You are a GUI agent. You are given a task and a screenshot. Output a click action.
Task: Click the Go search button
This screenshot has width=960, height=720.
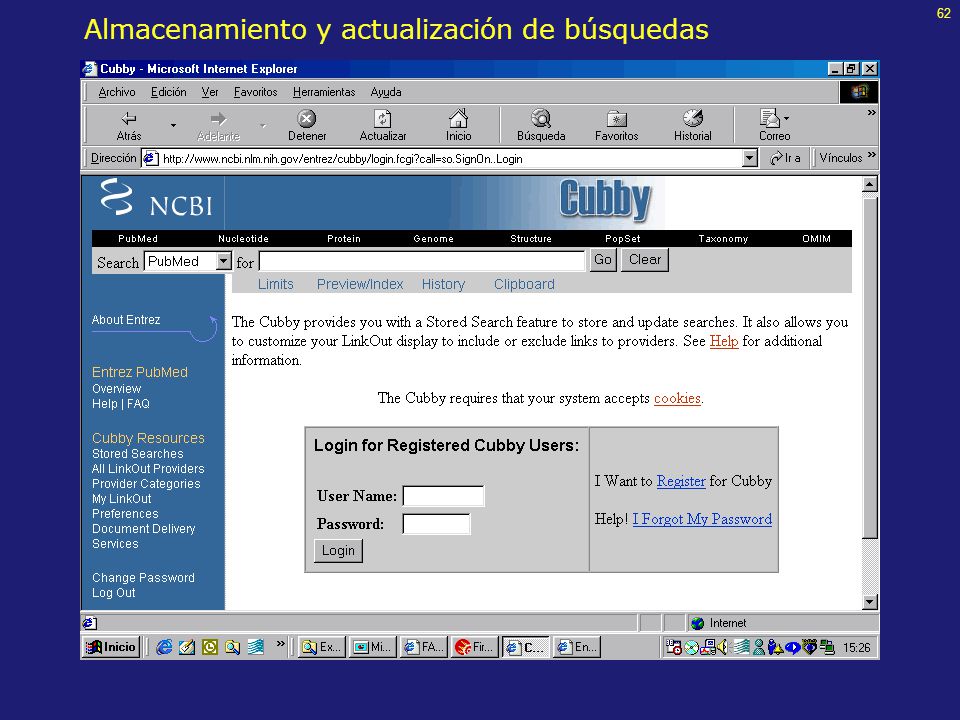click(603, 260)
